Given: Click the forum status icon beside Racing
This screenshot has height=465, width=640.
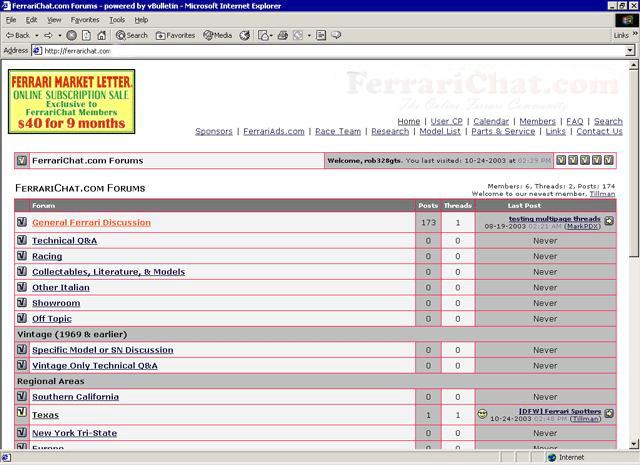Looking at the screenshot, I should point(22,256).
